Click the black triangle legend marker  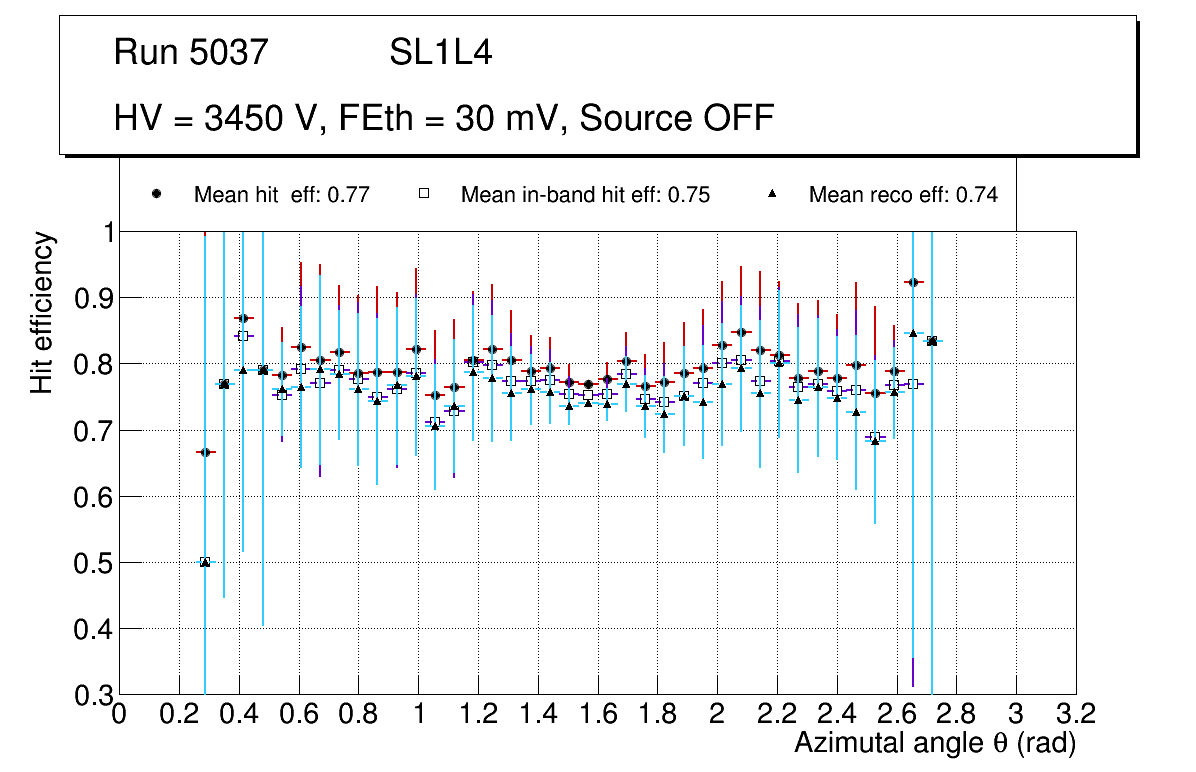coord(772,194)
